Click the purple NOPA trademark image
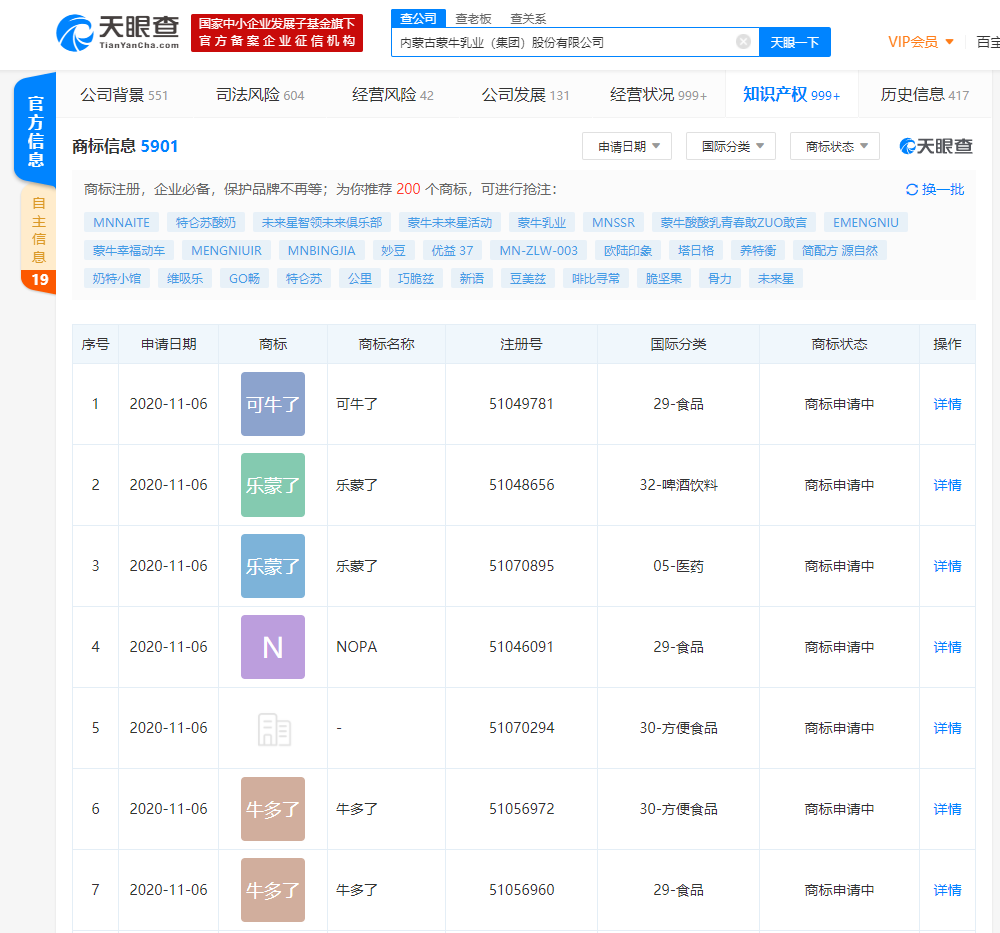 (272, 647)
